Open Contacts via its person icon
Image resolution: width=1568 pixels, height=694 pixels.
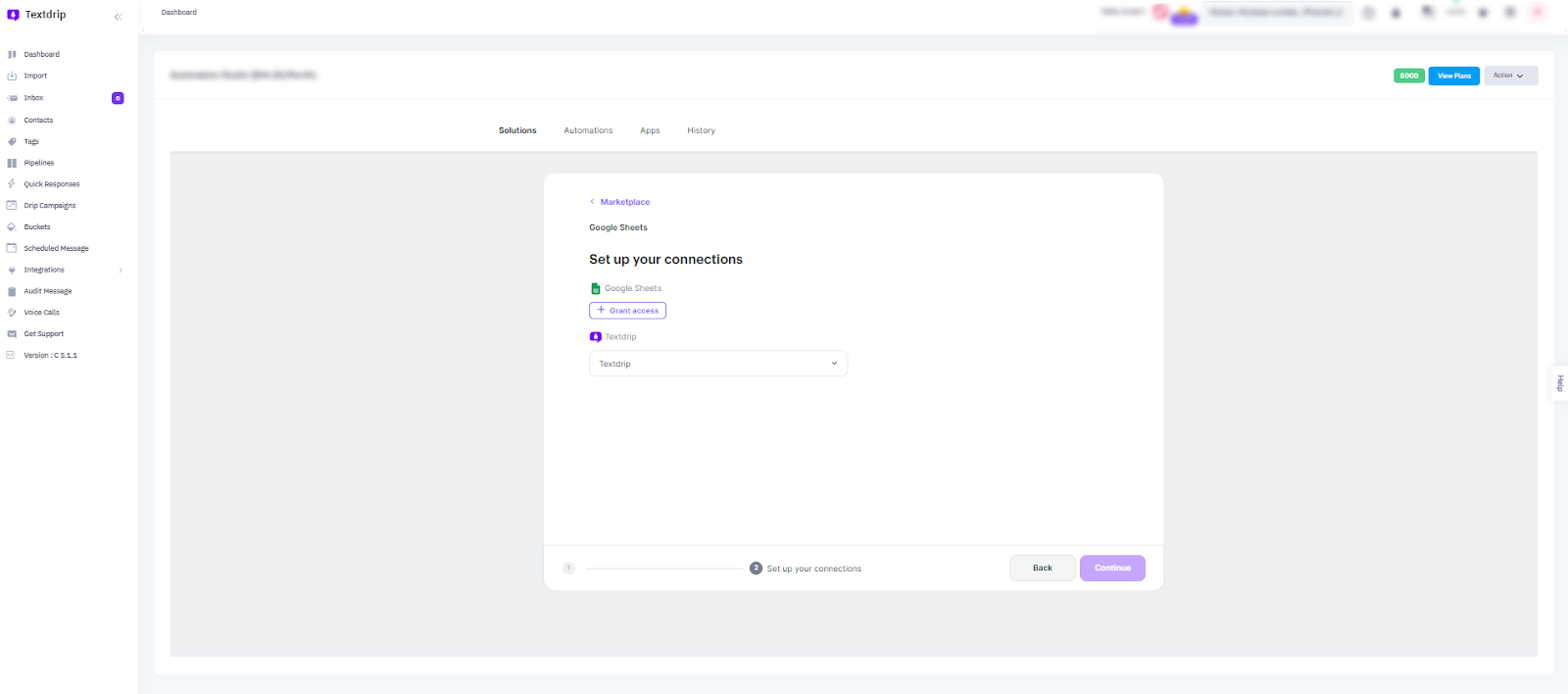pos(12,120)
